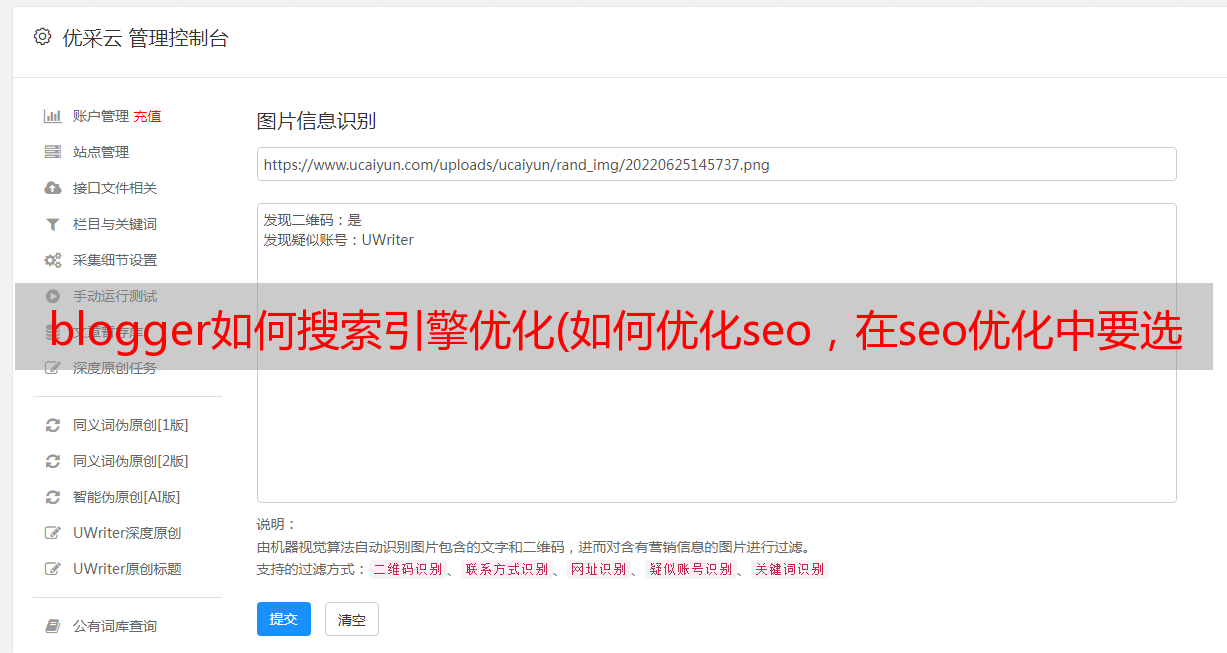
Task: Click the 二维码识别 filter tag
Action: pyautogui.click(x=407, y=569)
